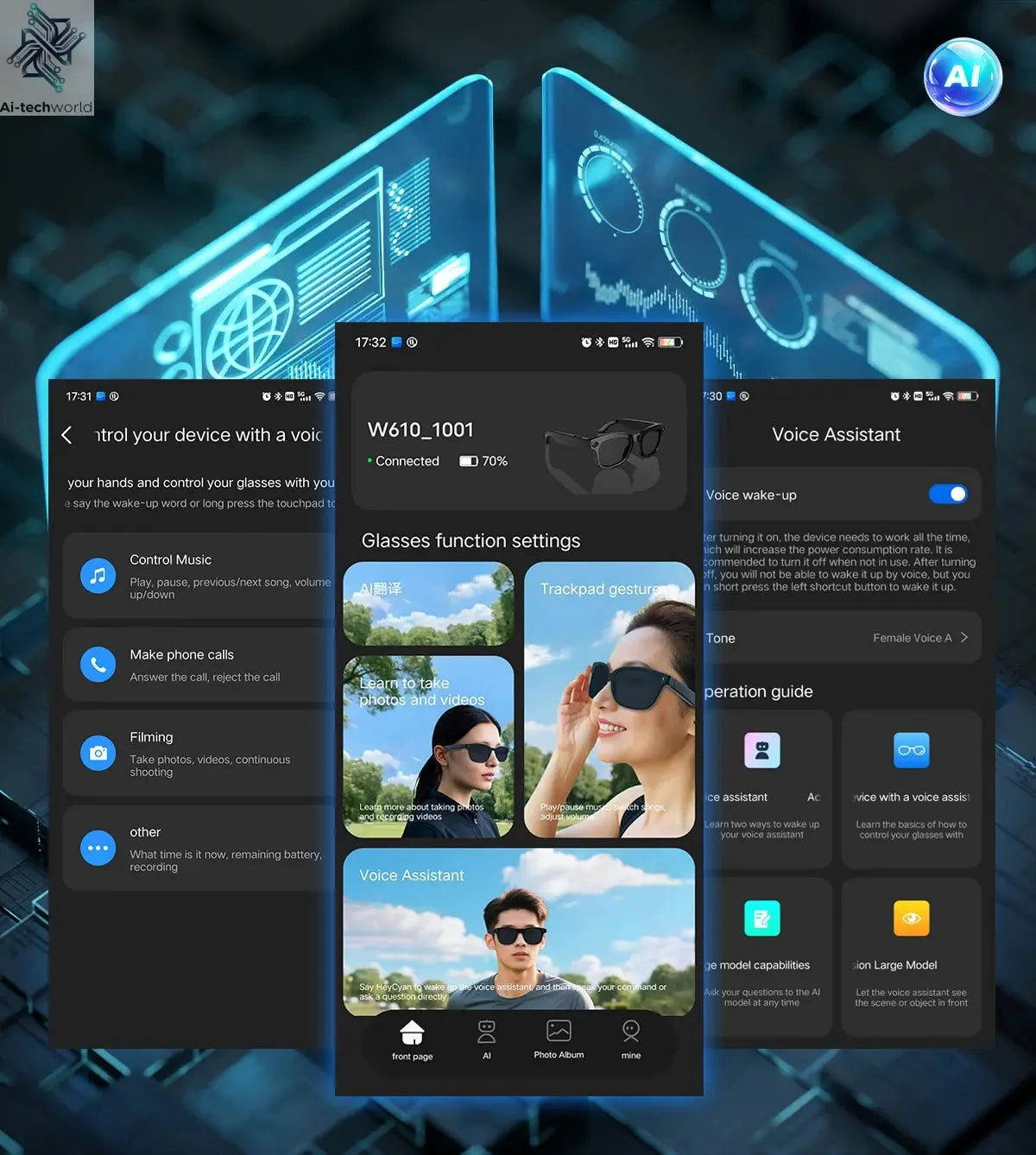Select the Control Music icon

pyautogui.click(x=98, y=575)
